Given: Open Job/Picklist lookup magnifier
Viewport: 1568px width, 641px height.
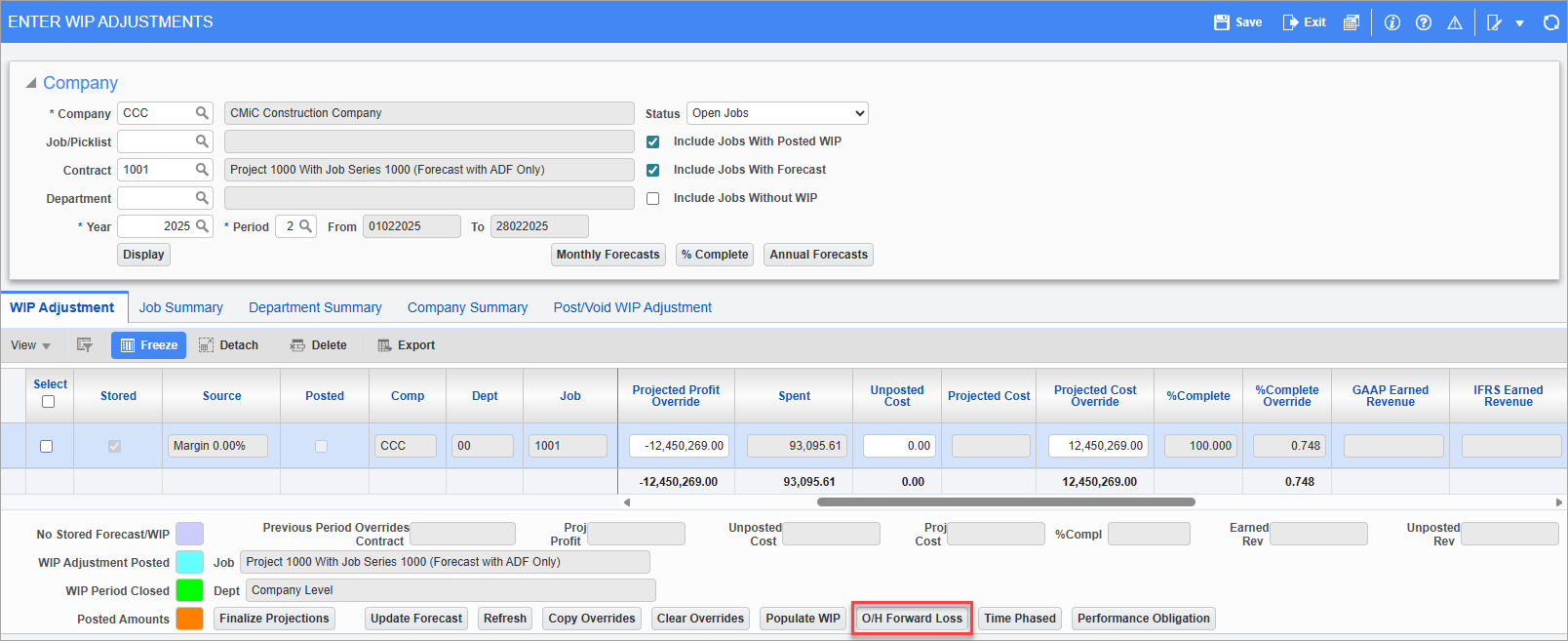Looking at the screenshot, I should coord(202,141).
